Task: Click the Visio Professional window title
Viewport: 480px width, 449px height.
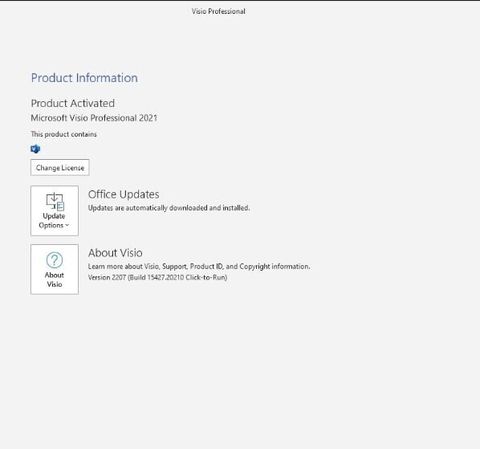Action: pyautogui.click(x=218, y=11)
